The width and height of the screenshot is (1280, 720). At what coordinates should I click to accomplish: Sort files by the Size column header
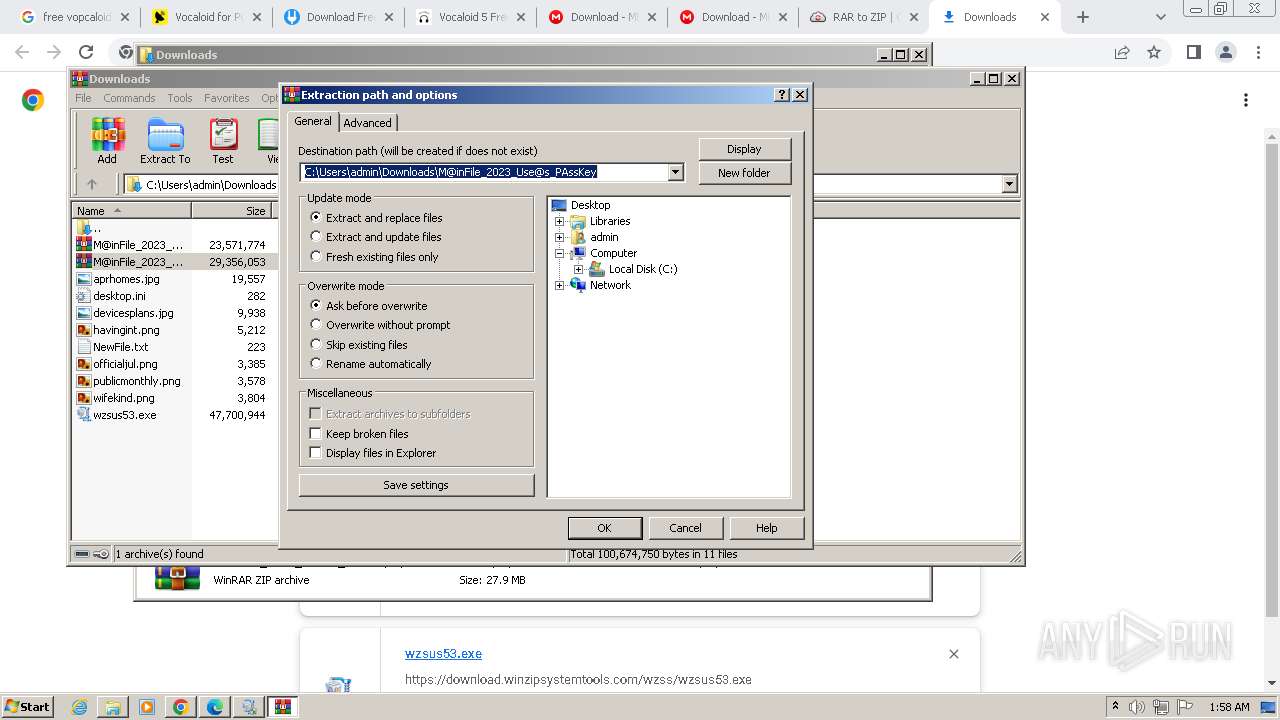pos(232,210)
